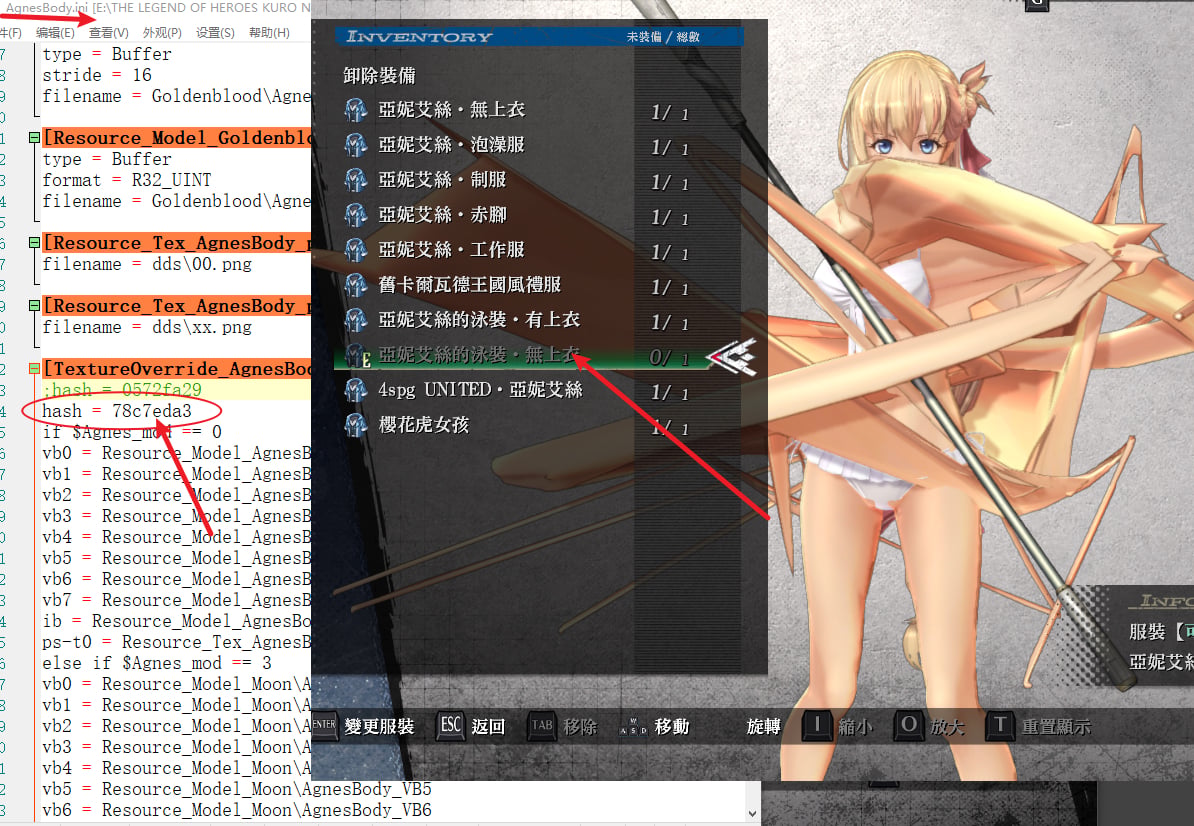The width and height of the screenshot is (1194, 826).
Task: Click the 服裝 label in the INFO panel
Action: point(1147,632)
